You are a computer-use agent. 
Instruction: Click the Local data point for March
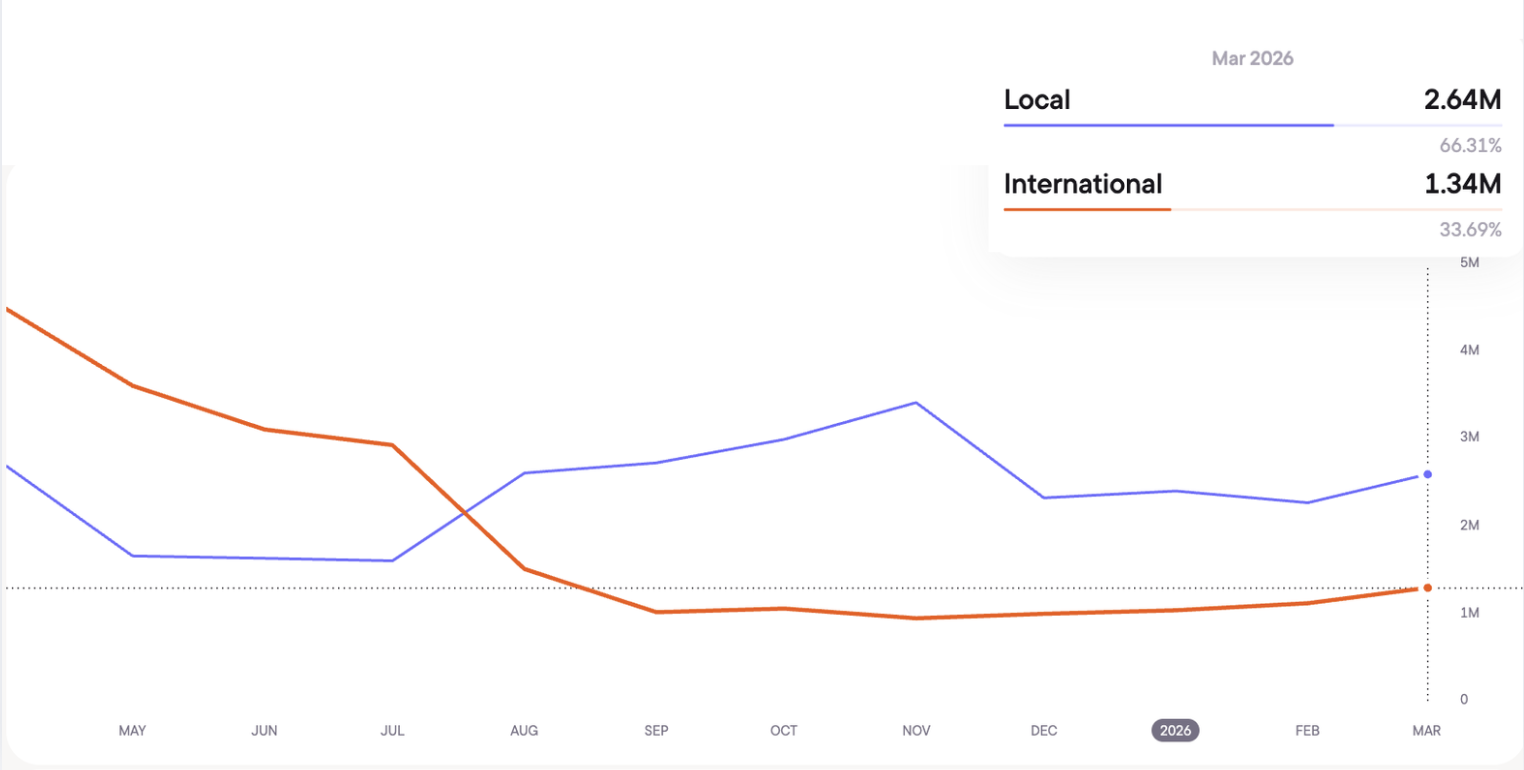point(1427,474)
